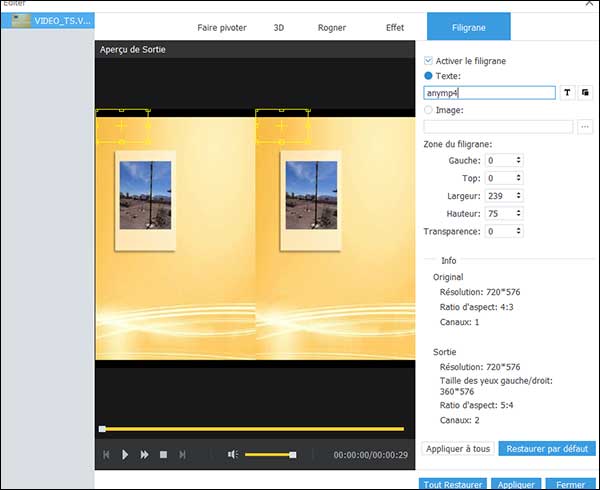
Task: Jump to the previous frame icon
Action: coord(106,454)
